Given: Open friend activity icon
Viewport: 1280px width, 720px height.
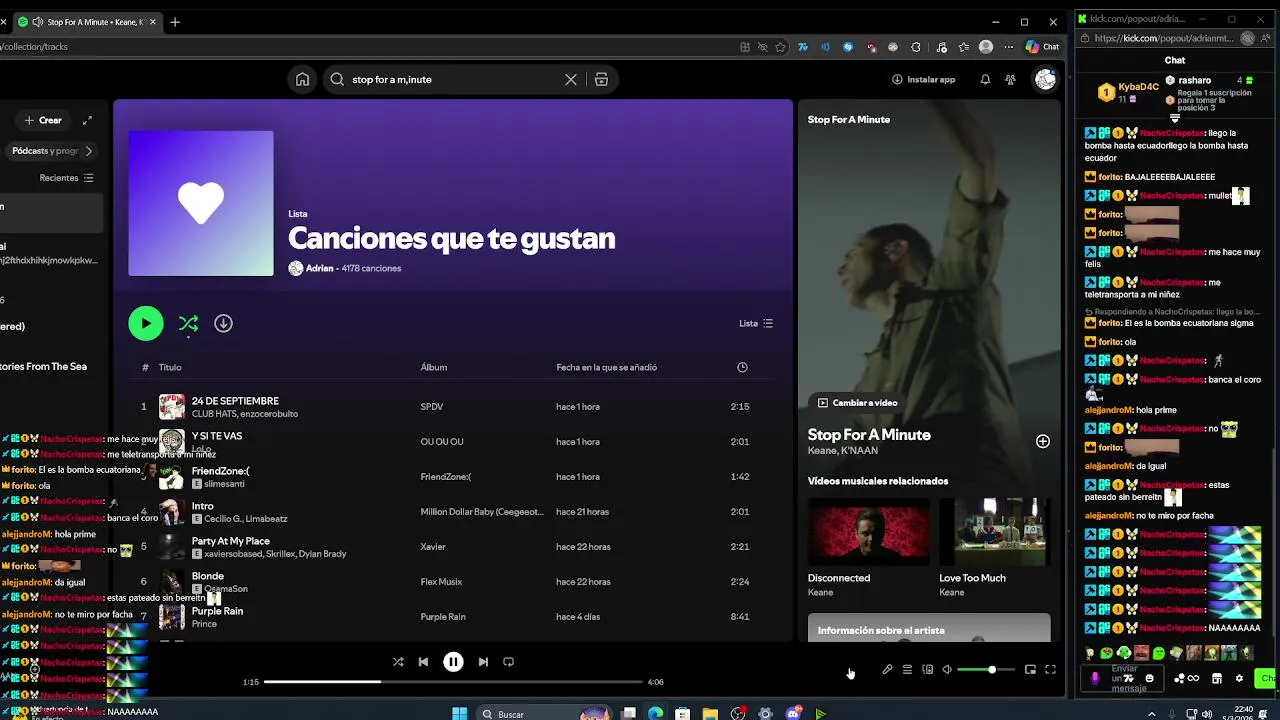Looking at the screenshot, I should point(1011,79).
